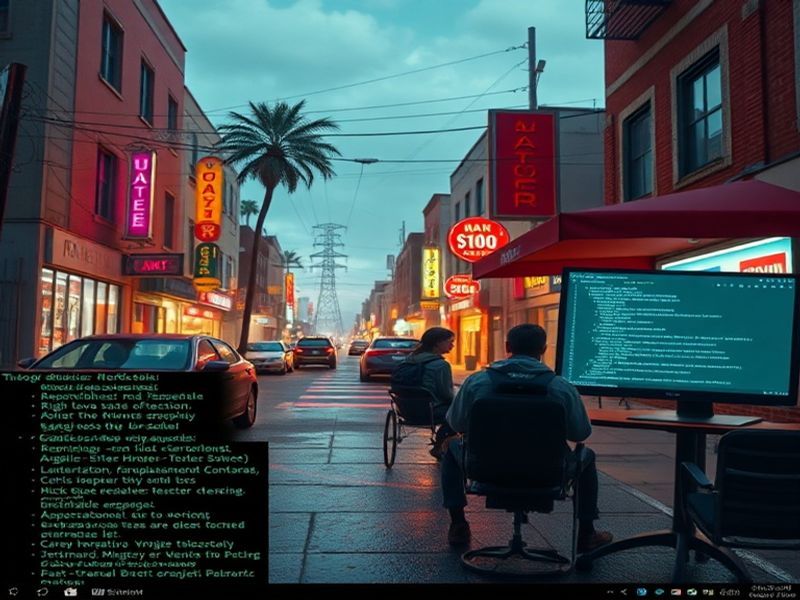
Task: Open the labeled app button in the taskbar
Action: [117, 592]
